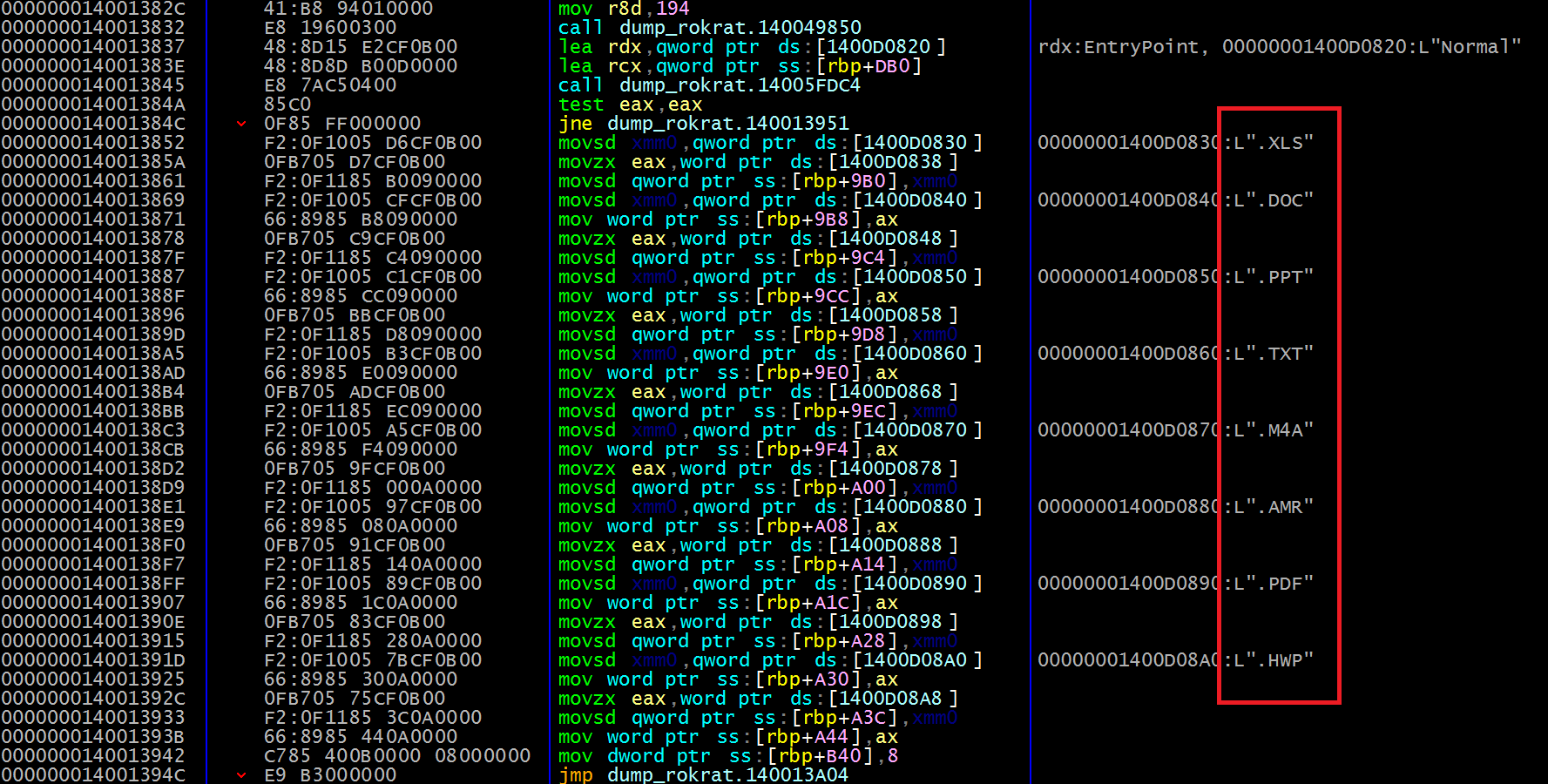1548x784 pixels.
Task: Click the jmp jump arrow at 14001394C
Action: pyautogui.click(x=241, y=774)
